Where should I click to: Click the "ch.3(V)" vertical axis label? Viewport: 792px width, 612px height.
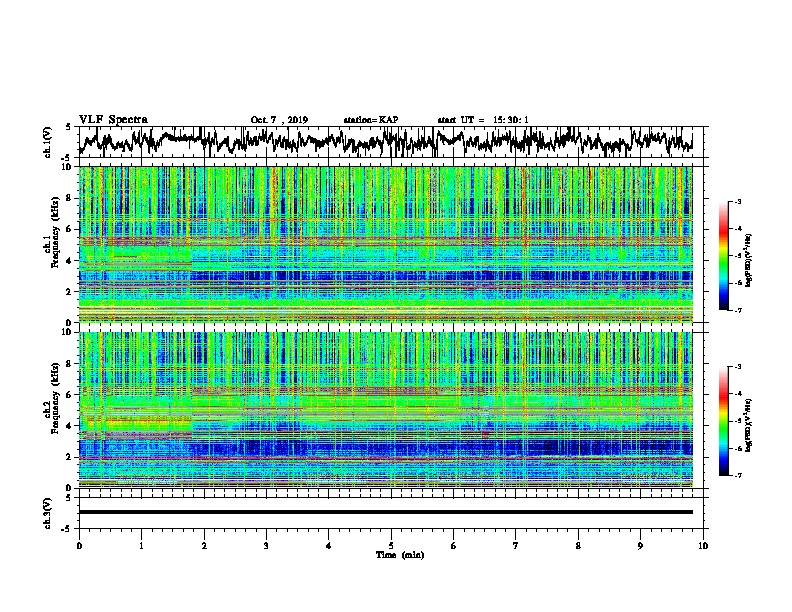pyautogui.click(x=48, y=513)
